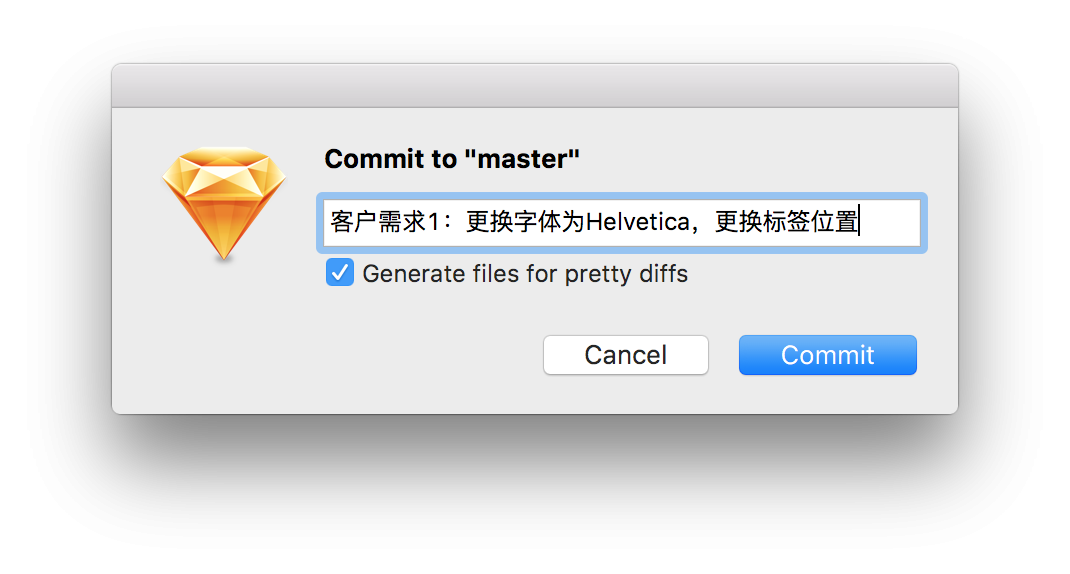This screenshot has height=574, width=1070.
Task: Click the word "master" in the heading
Action: pyautogui.click(x=522, y=159)
